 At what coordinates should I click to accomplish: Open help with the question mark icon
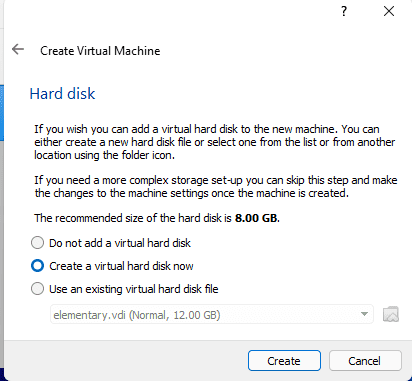coord(344,11)
